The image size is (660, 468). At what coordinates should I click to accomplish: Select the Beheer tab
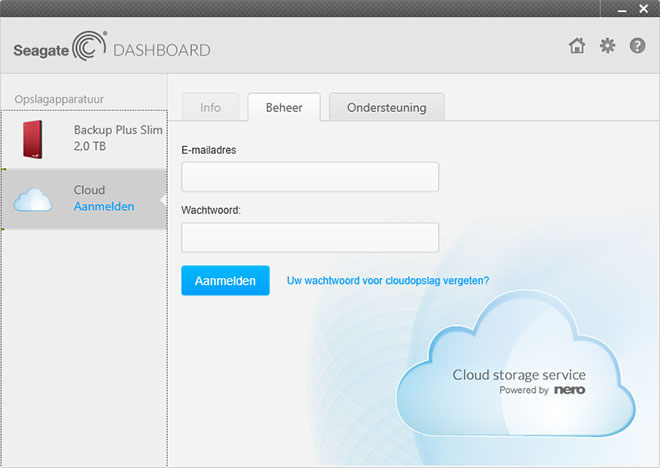[284, 107]
